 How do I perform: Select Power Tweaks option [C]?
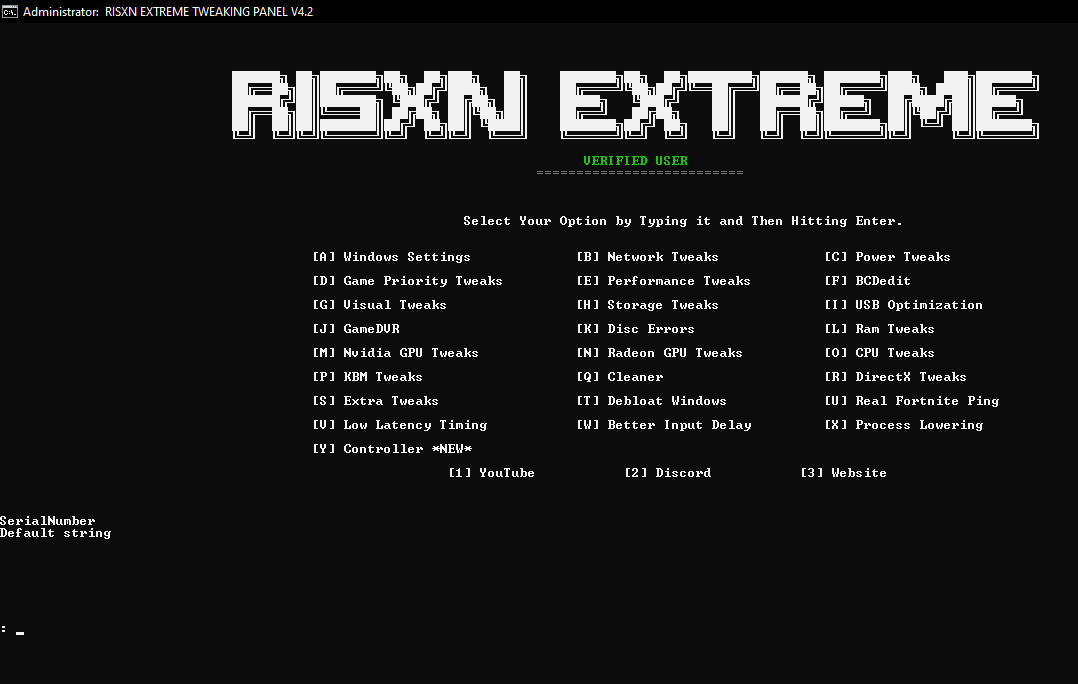[888, 256]
